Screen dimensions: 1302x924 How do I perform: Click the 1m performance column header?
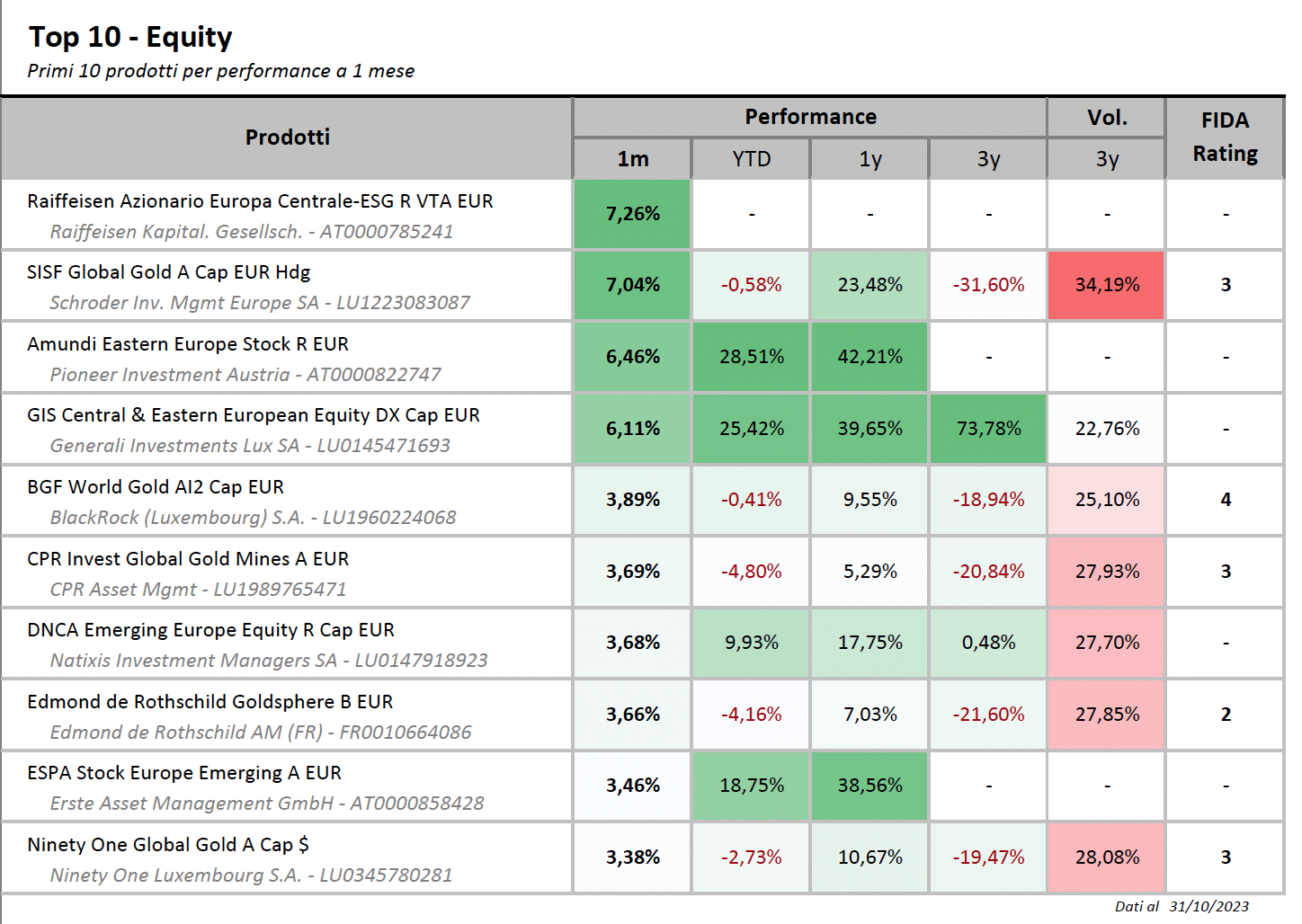632,159
